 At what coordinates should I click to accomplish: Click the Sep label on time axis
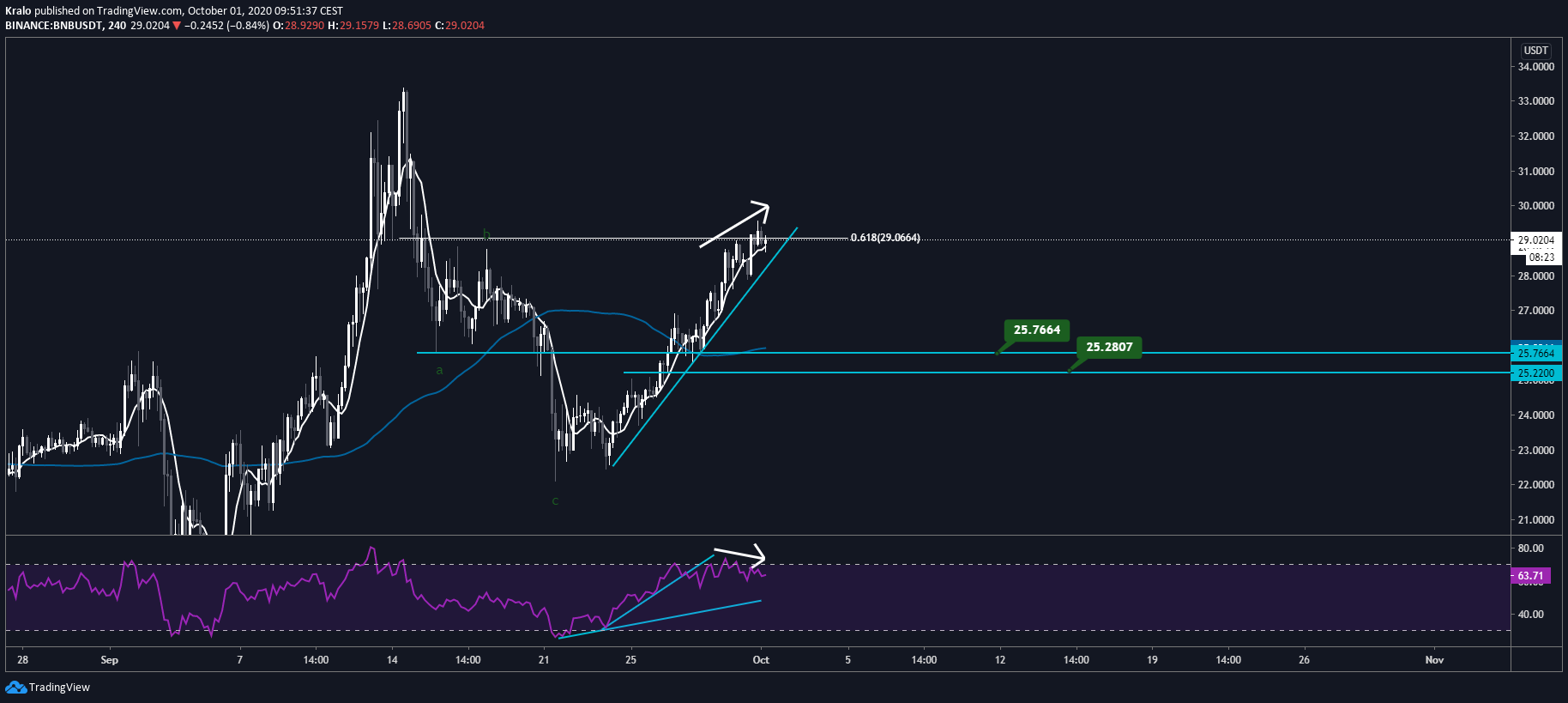pos(110,660)
